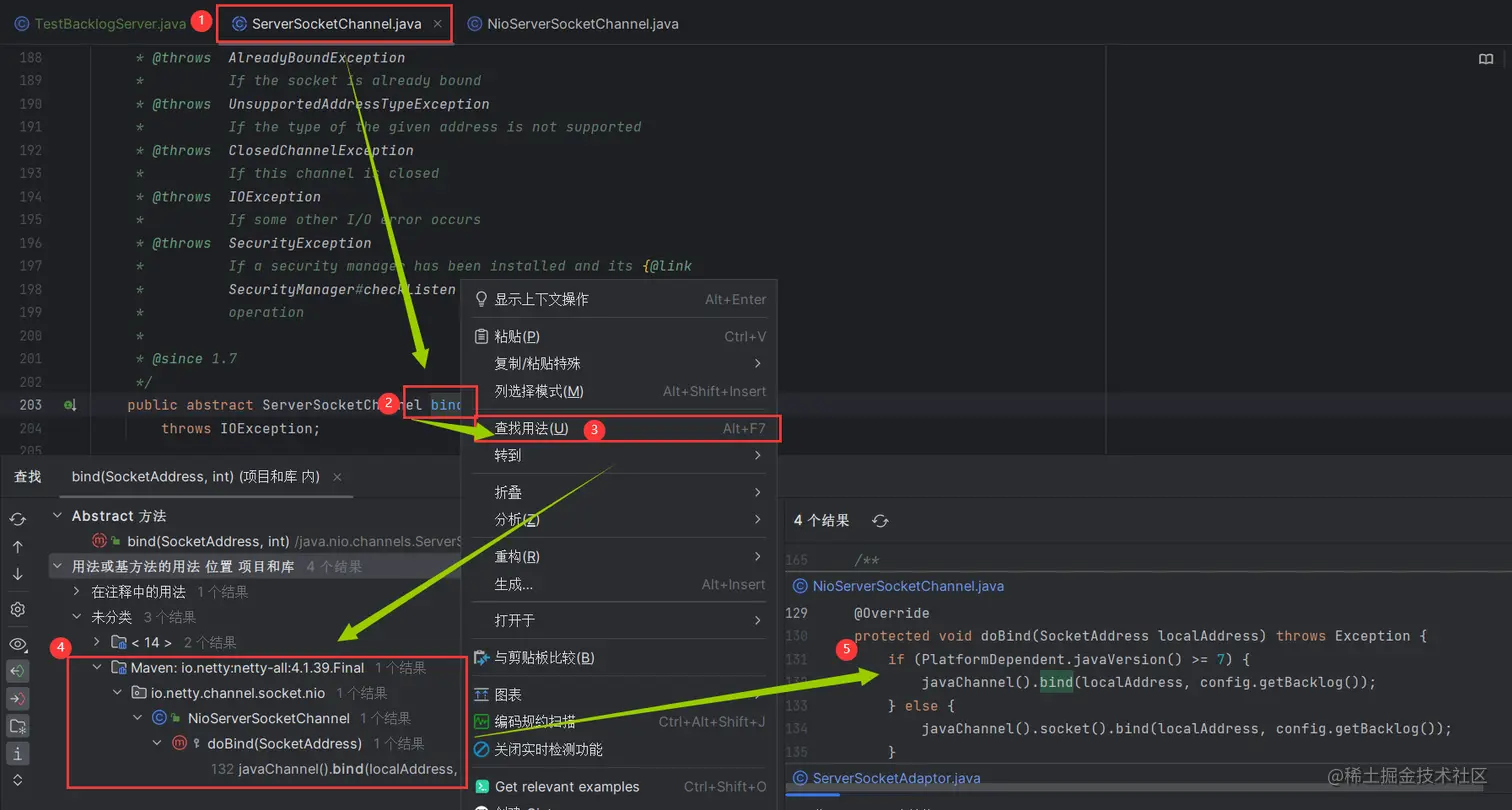Open the 重构(R) submenu

tap(620, 557)
